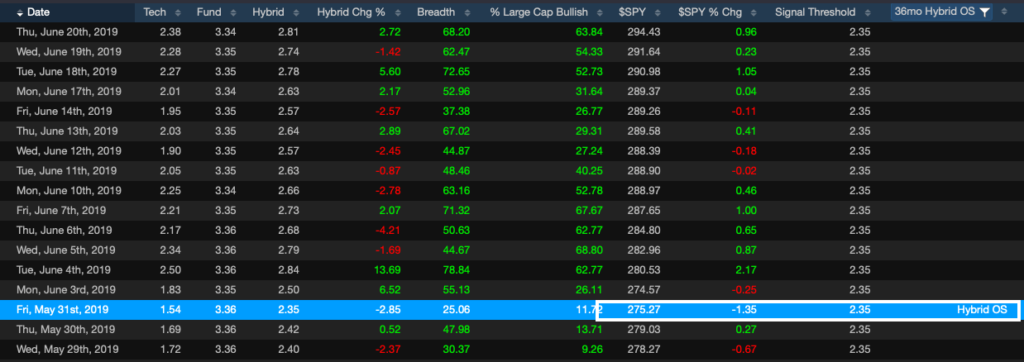
Task: Click Large Cap Bullish value 9.26
Action: (x=593, y=349)
